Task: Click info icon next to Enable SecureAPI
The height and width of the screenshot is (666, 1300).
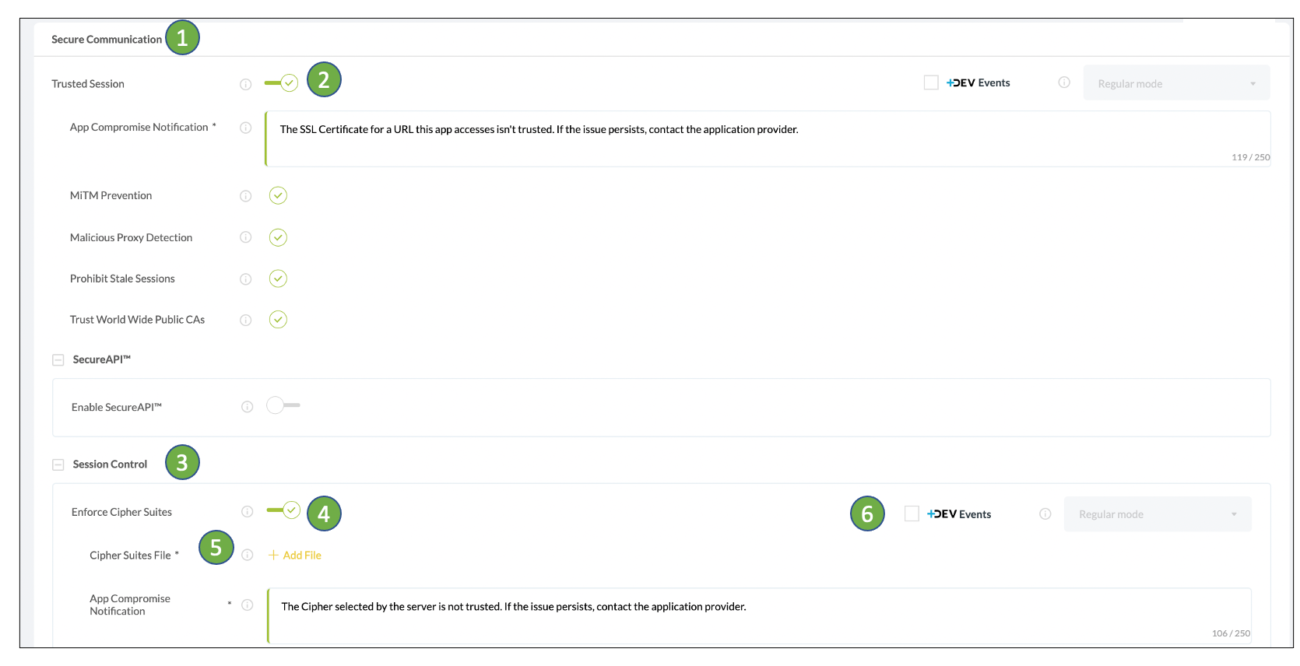Action: click(247, 407)
